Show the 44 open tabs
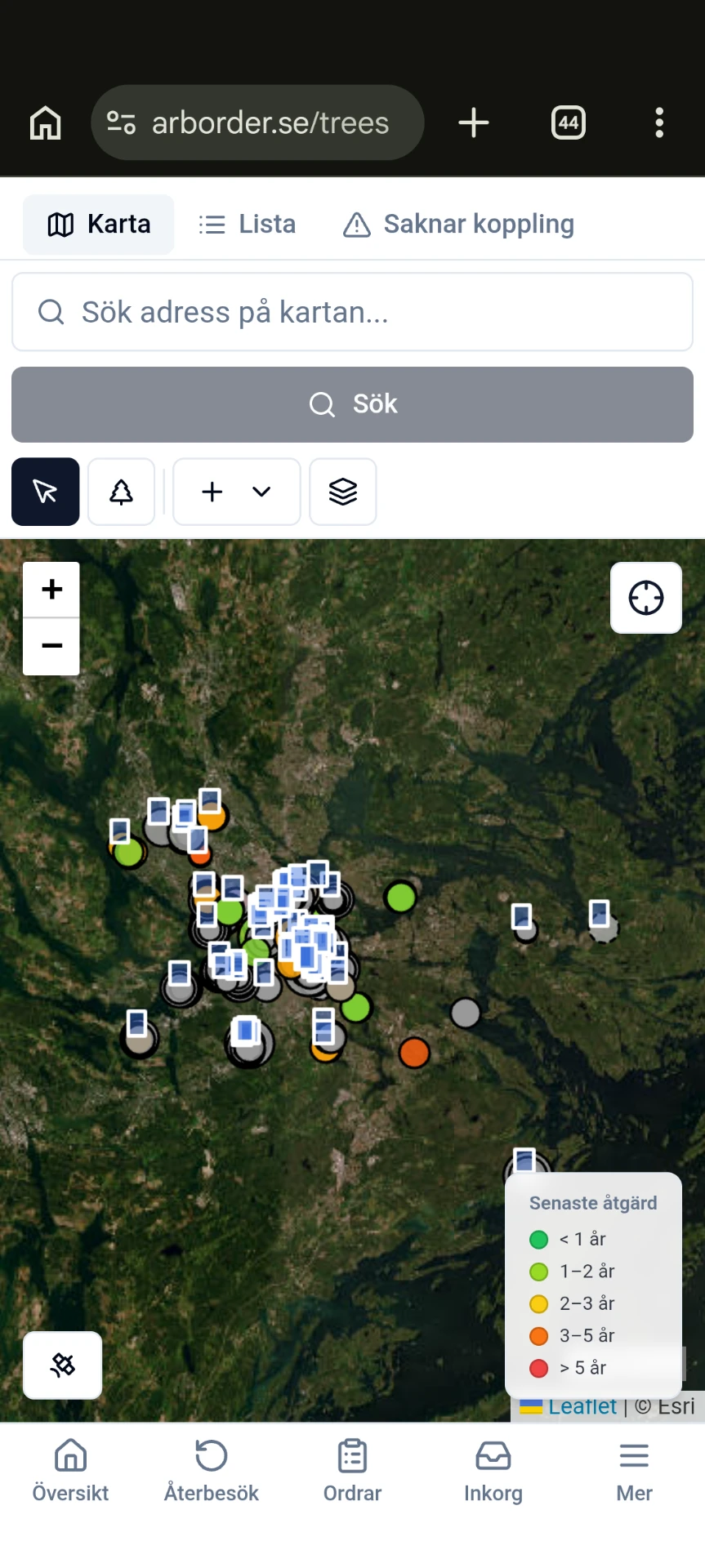This screenshot has width=705, height=1568. click(569, 123)
